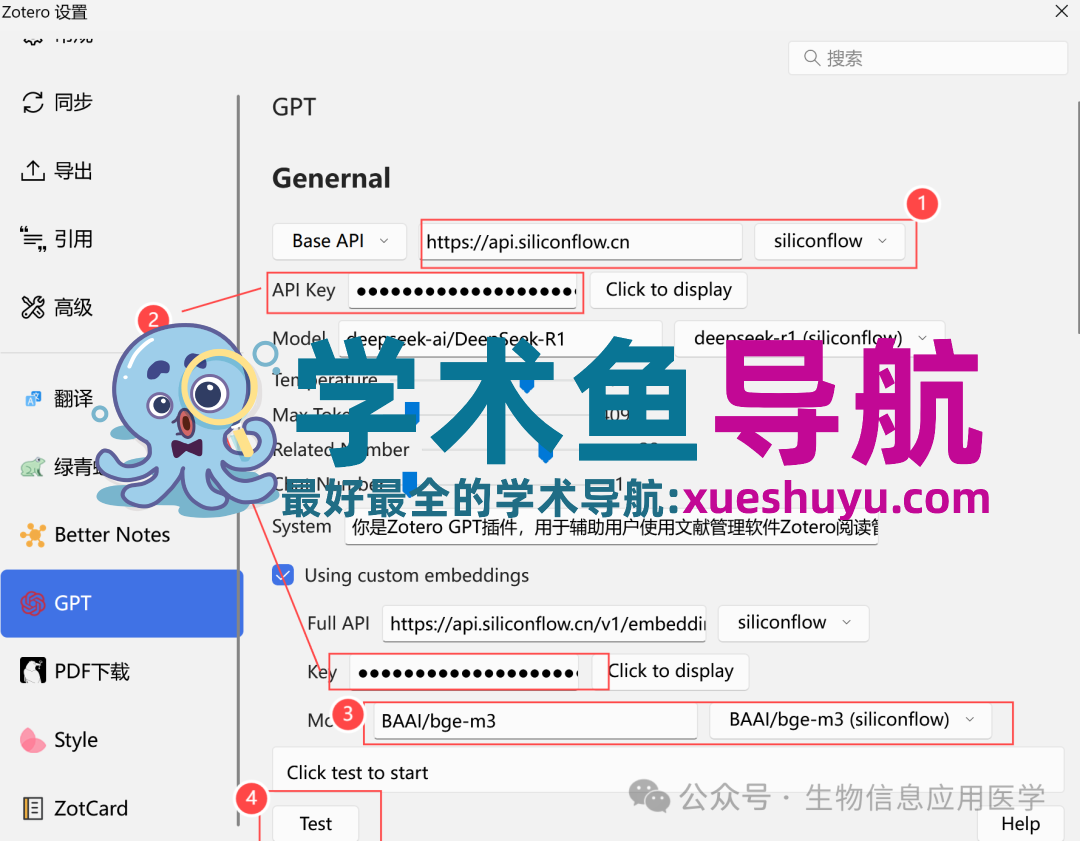
Task: Open the PDF下载 preferences pane
Action: point(121,672)
